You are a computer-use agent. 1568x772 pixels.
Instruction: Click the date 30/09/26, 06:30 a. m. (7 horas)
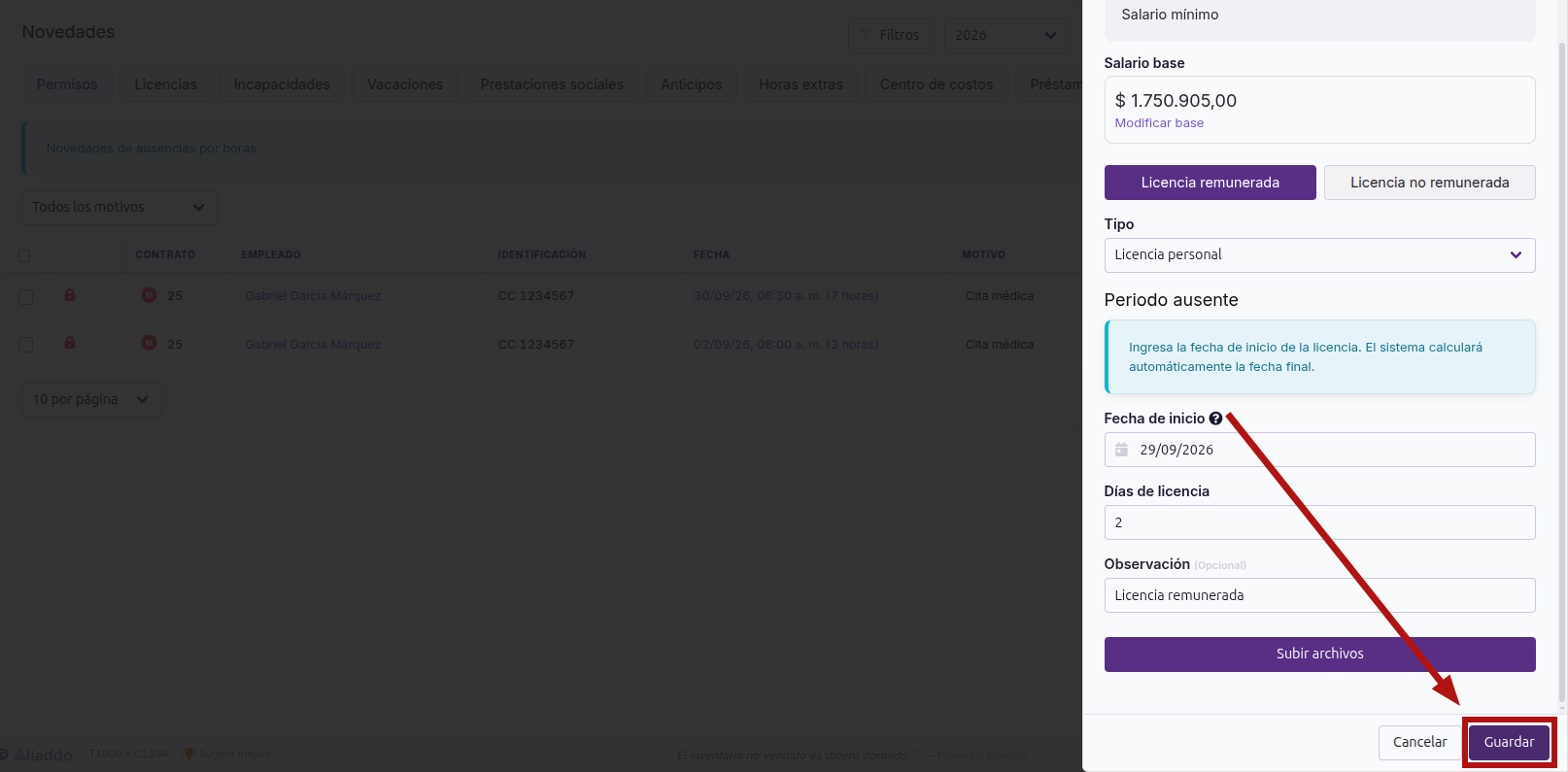coord(786,296)
